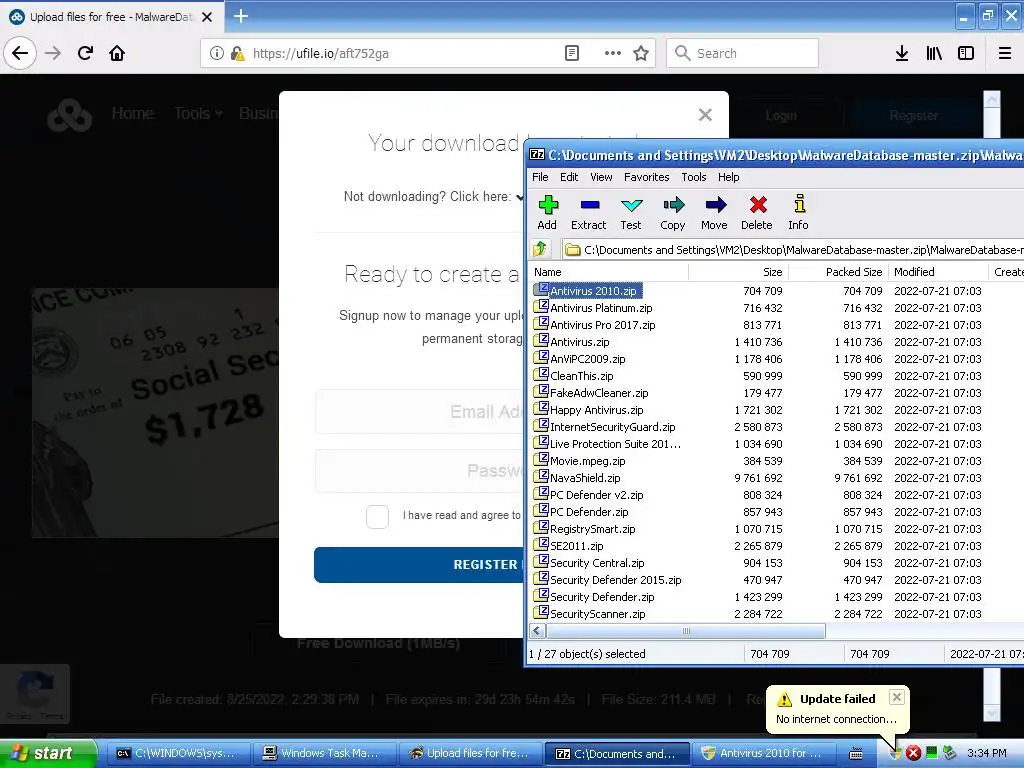Close the signup modal with the X
1024x768 pixels.
(705, 115)
